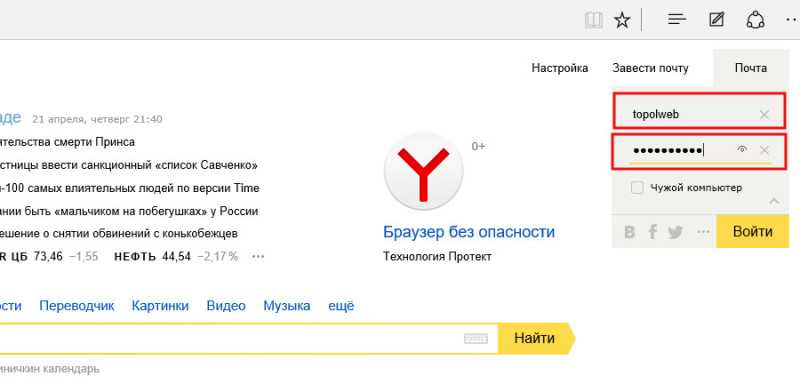This screenshot has width=800, height=384.
Task: Log in with VK icon
Action: point(630,233)
